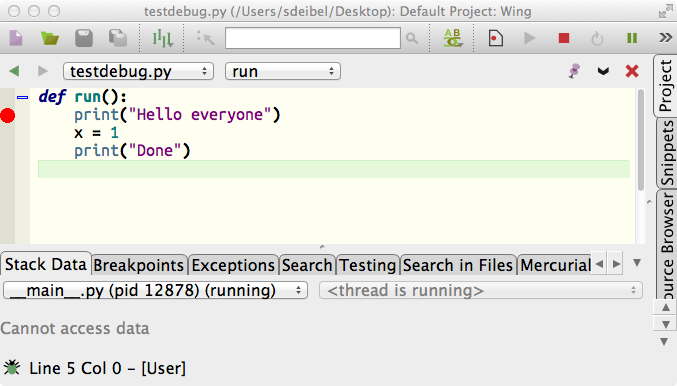Open the testdebug.py file selector dropdown
677x386 pixels.
click(x=138, y=71)
